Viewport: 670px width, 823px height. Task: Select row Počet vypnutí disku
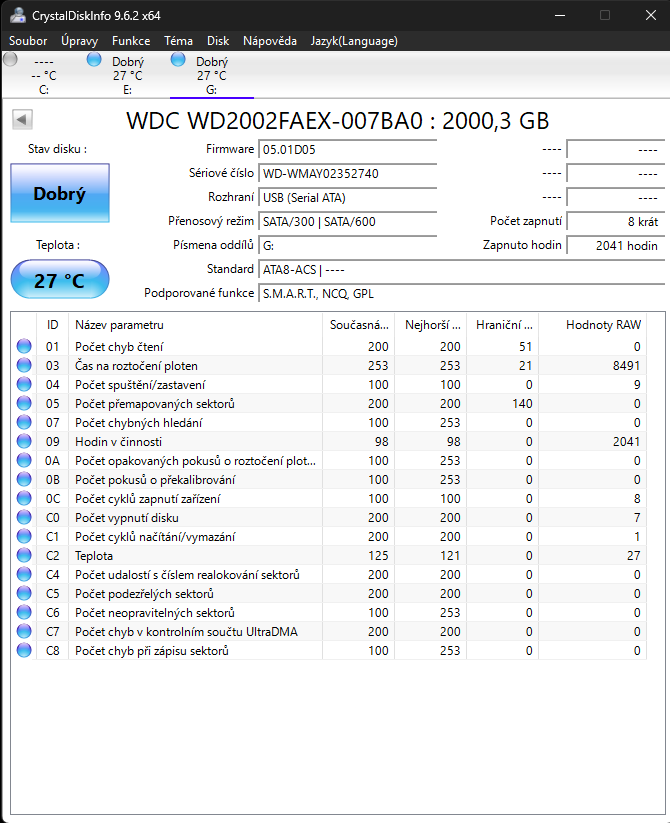(329, 518)
